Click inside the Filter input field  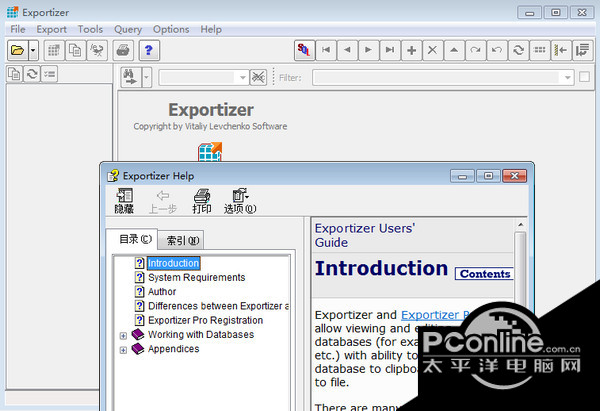pyautogui.click(x=436, y=78)
